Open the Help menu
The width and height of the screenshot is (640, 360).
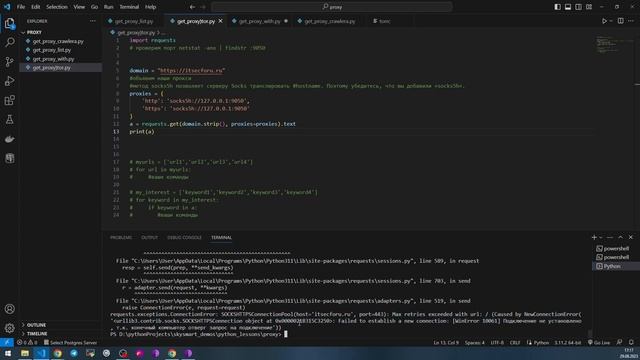tap(151, 7)
